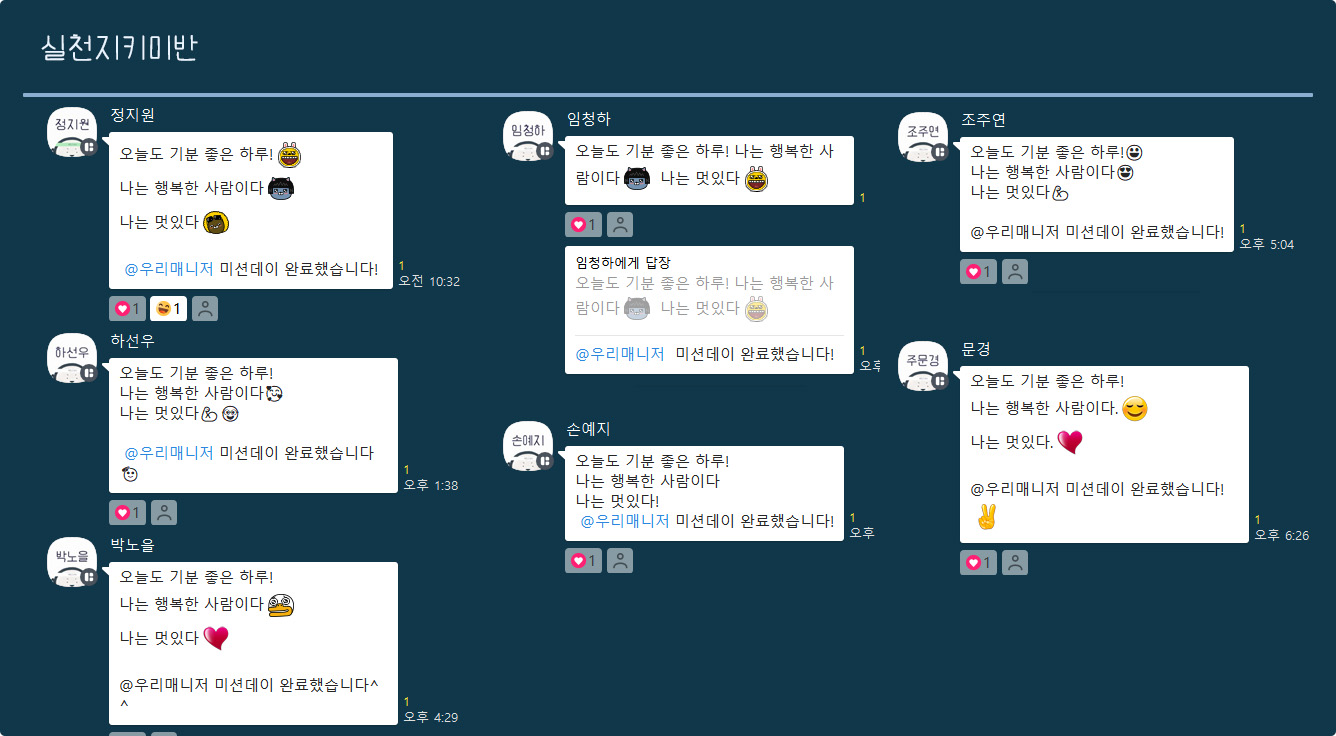The image size is (1336, 736).
Task: Open reactor list icon under 임청하's message
Action: click(620, 225)
